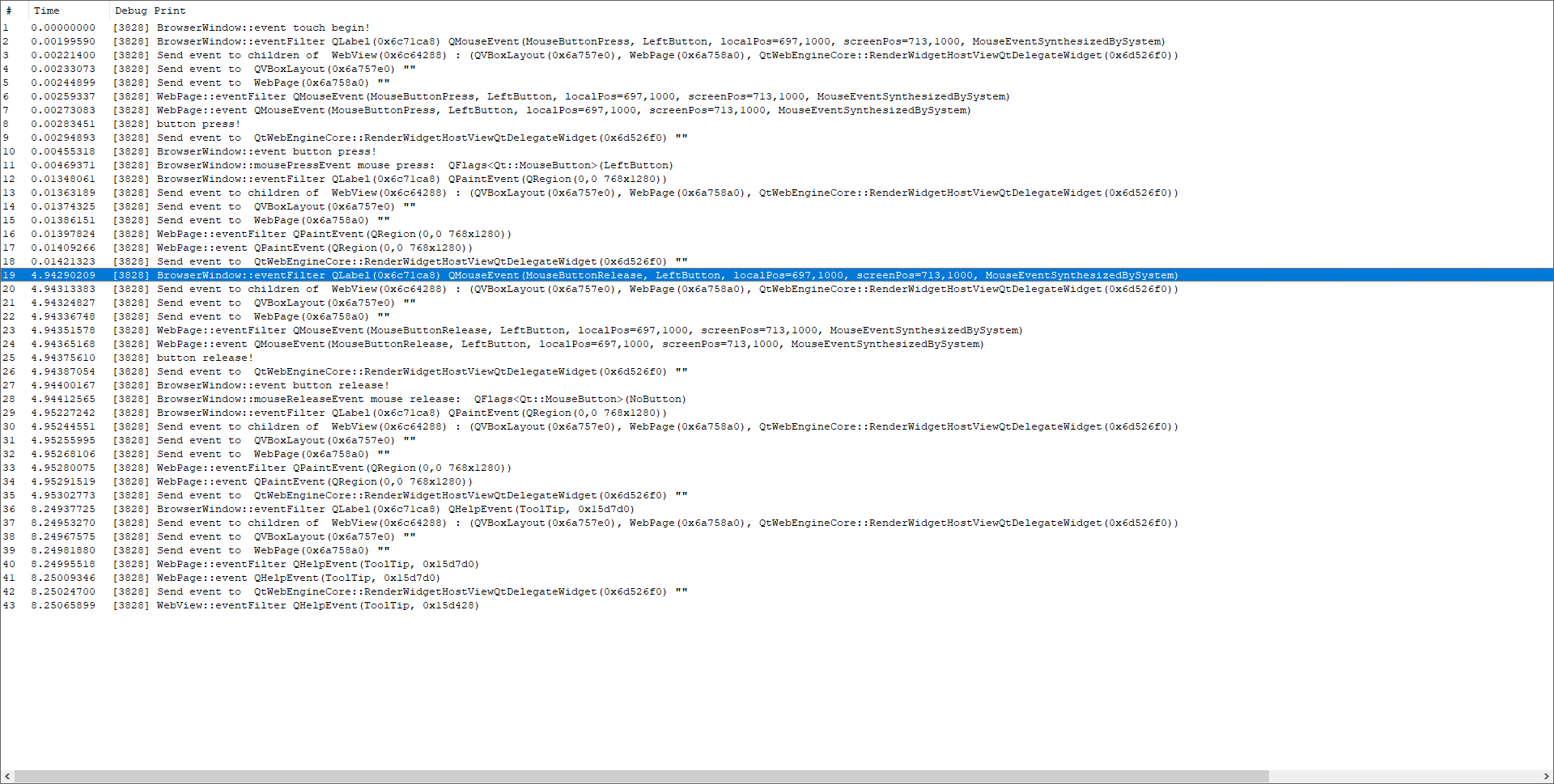Select line 1 'event touch begin!' entry

click(263, 28)
